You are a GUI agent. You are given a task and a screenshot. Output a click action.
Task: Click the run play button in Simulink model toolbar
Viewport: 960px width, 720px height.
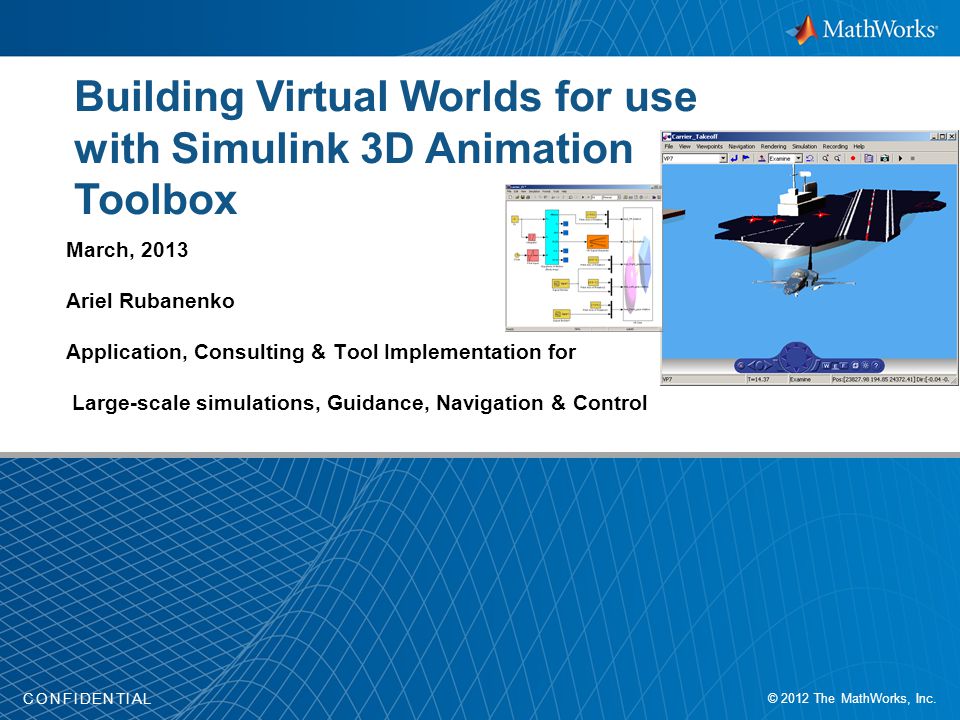tap(583, 197)
